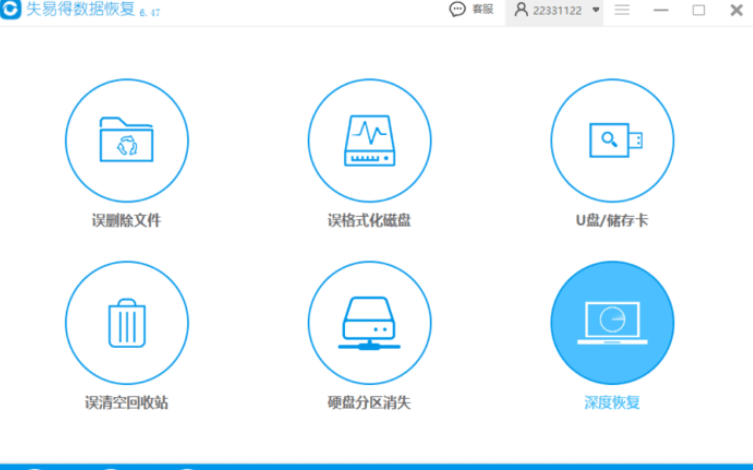This screenshot has width=753, height=470.
Task: Maximize the data recovery window
Action: coord(699,10)
